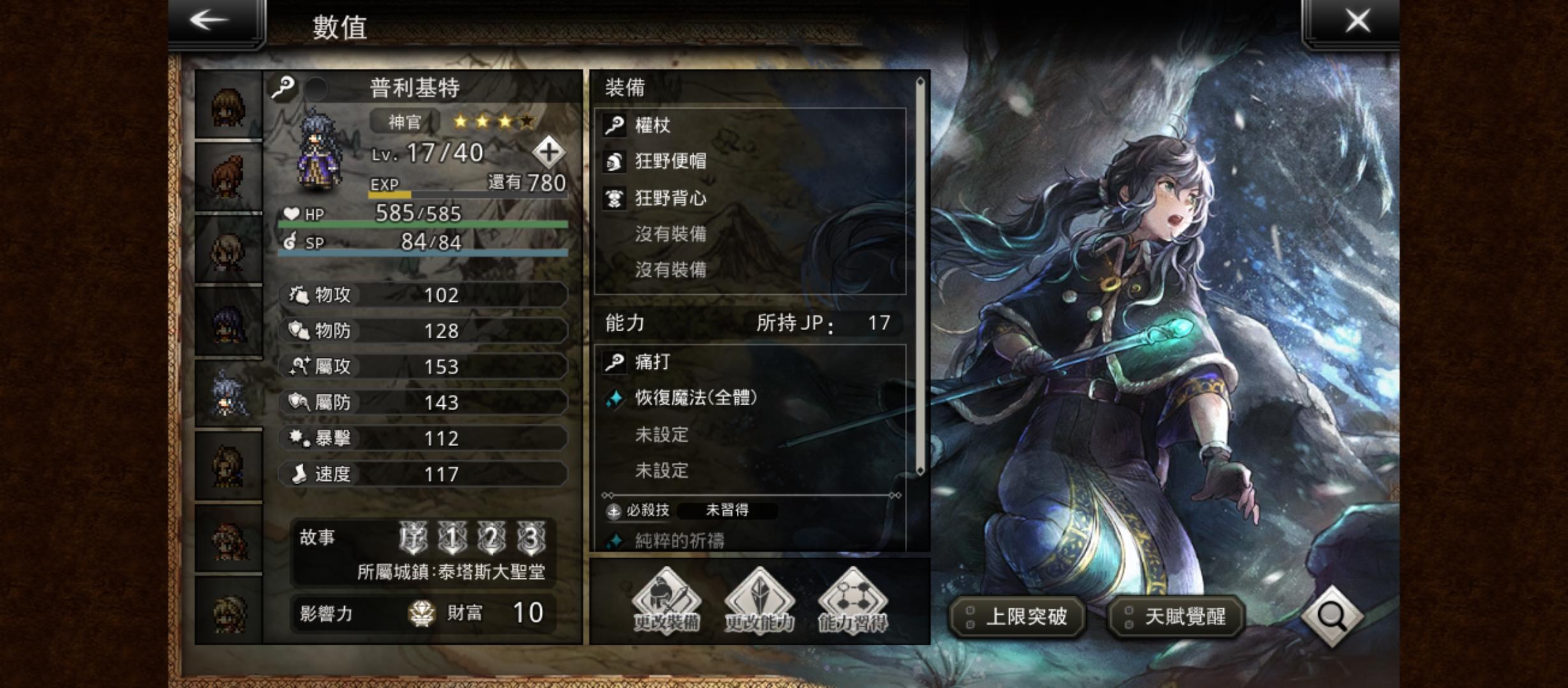Open story chapter 序 badge
1568x688 pixels.
point(413,538)
